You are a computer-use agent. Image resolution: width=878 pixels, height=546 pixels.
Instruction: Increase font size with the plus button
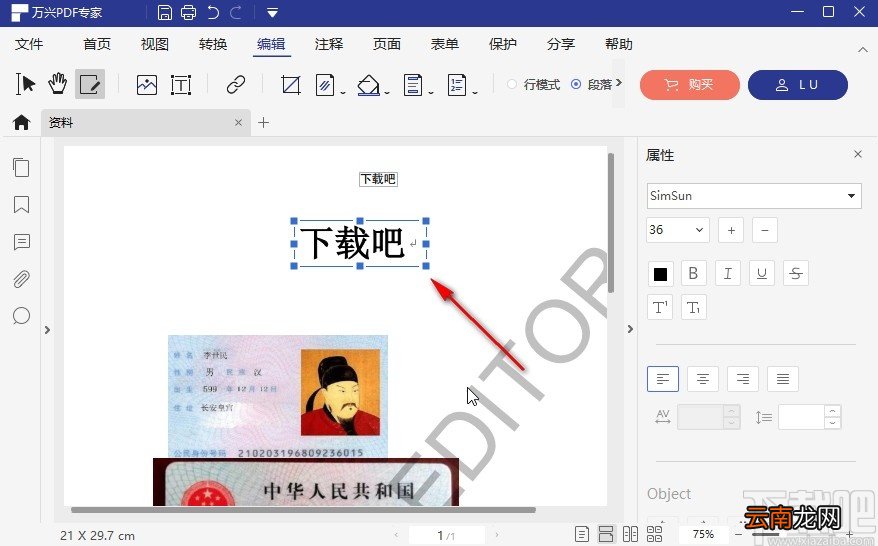pyautogui.click(x=731, y=230)
